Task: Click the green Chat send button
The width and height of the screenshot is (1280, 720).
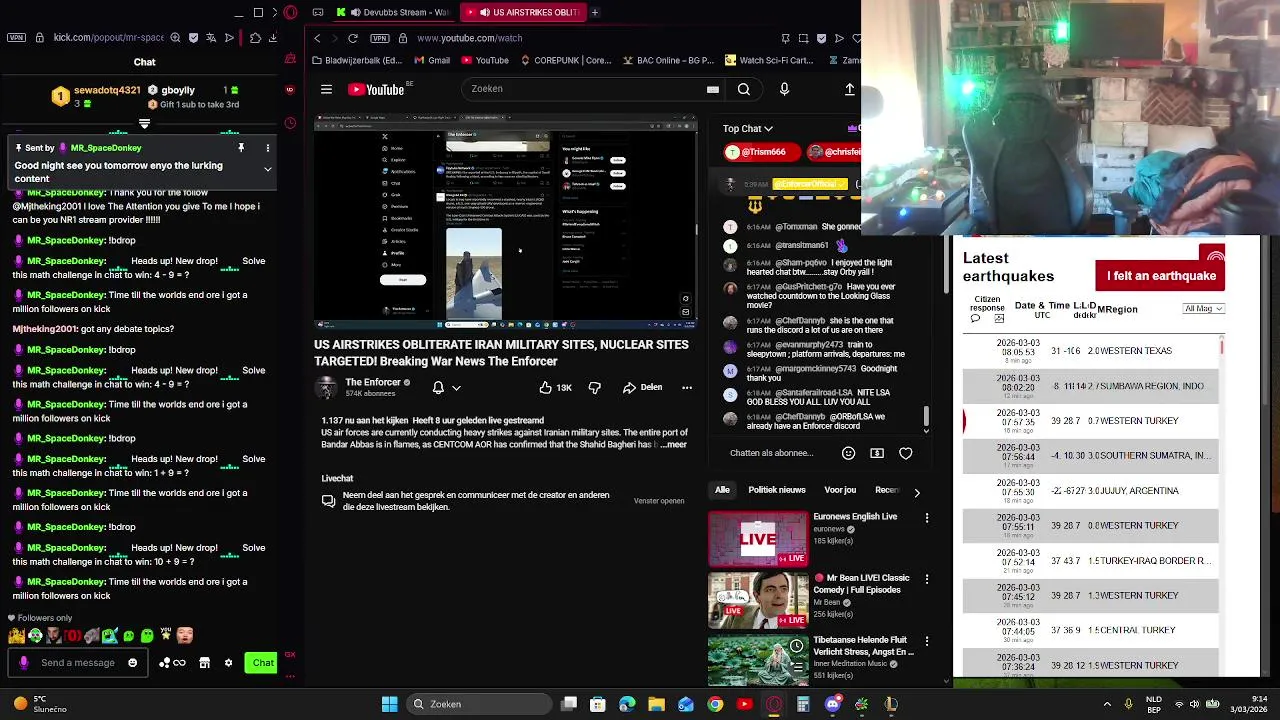Action: tap(261, 662)
